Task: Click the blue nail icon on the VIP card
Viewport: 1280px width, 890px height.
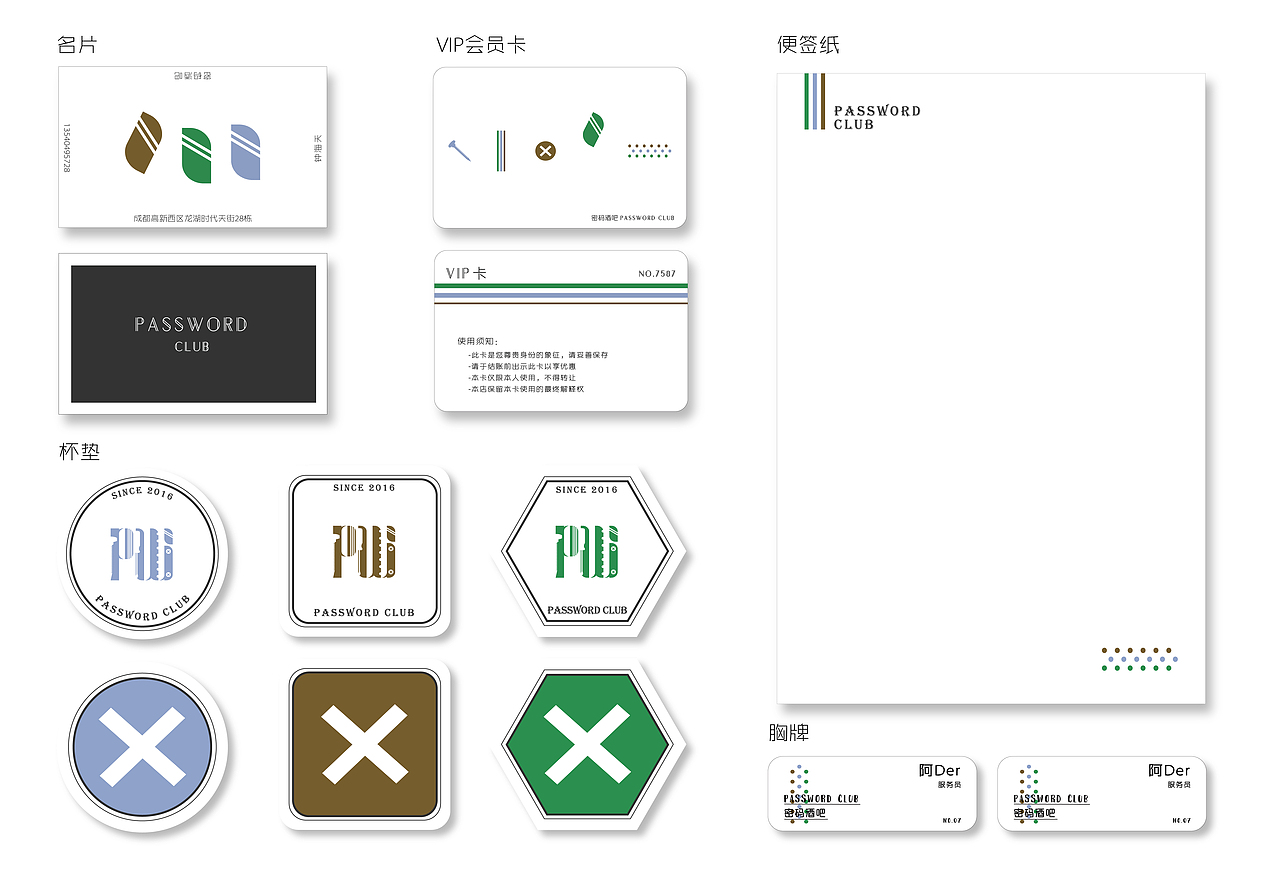Action: pos(459,151)
